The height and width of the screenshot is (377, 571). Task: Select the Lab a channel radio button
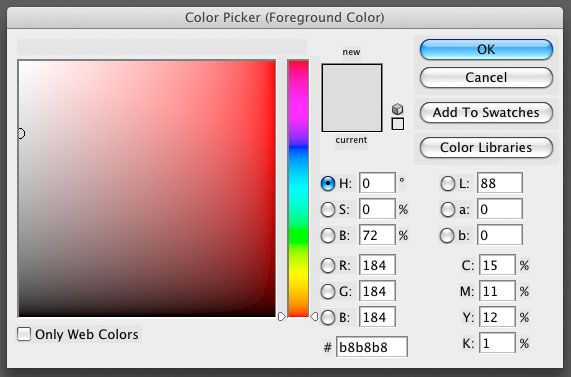448,209
